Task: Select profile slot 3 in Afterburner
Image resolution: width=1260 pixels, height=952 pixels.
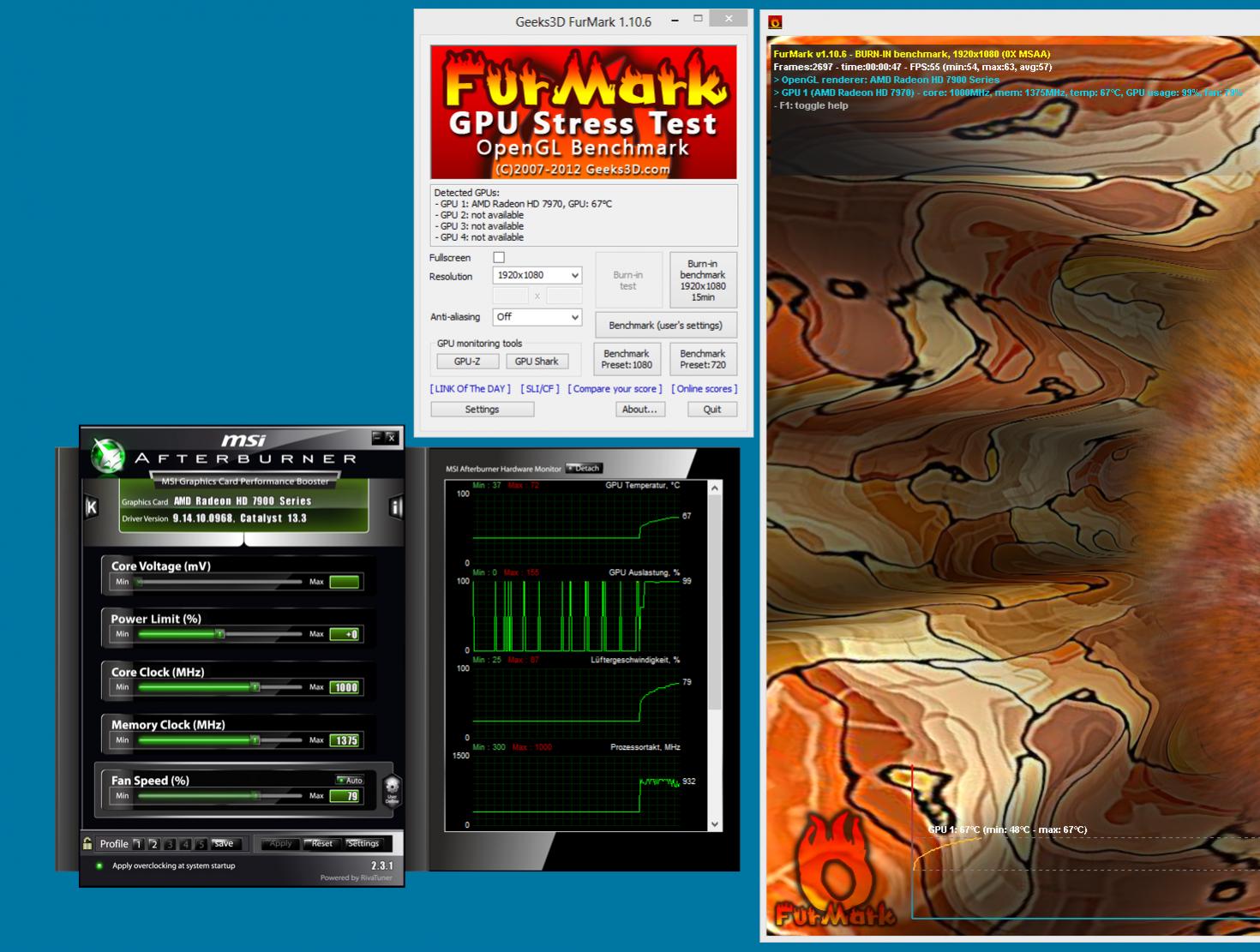Action: (170, 844)
